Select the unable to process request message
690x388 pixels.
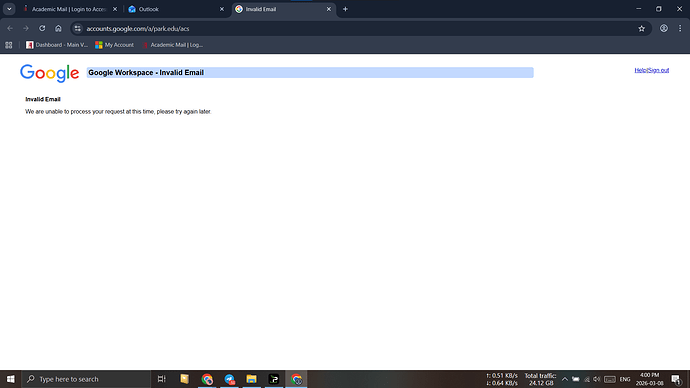[118, 112]
